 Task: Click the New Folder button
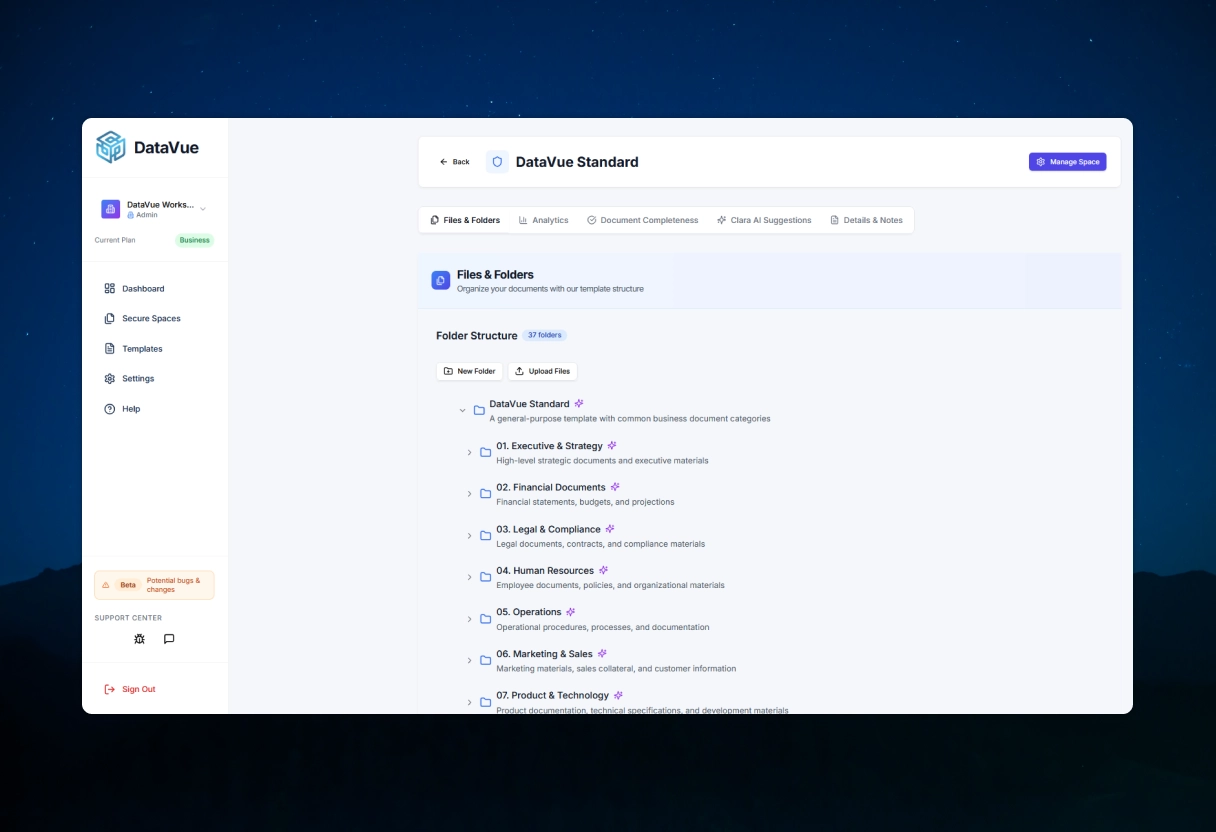[x=469, y=371]
